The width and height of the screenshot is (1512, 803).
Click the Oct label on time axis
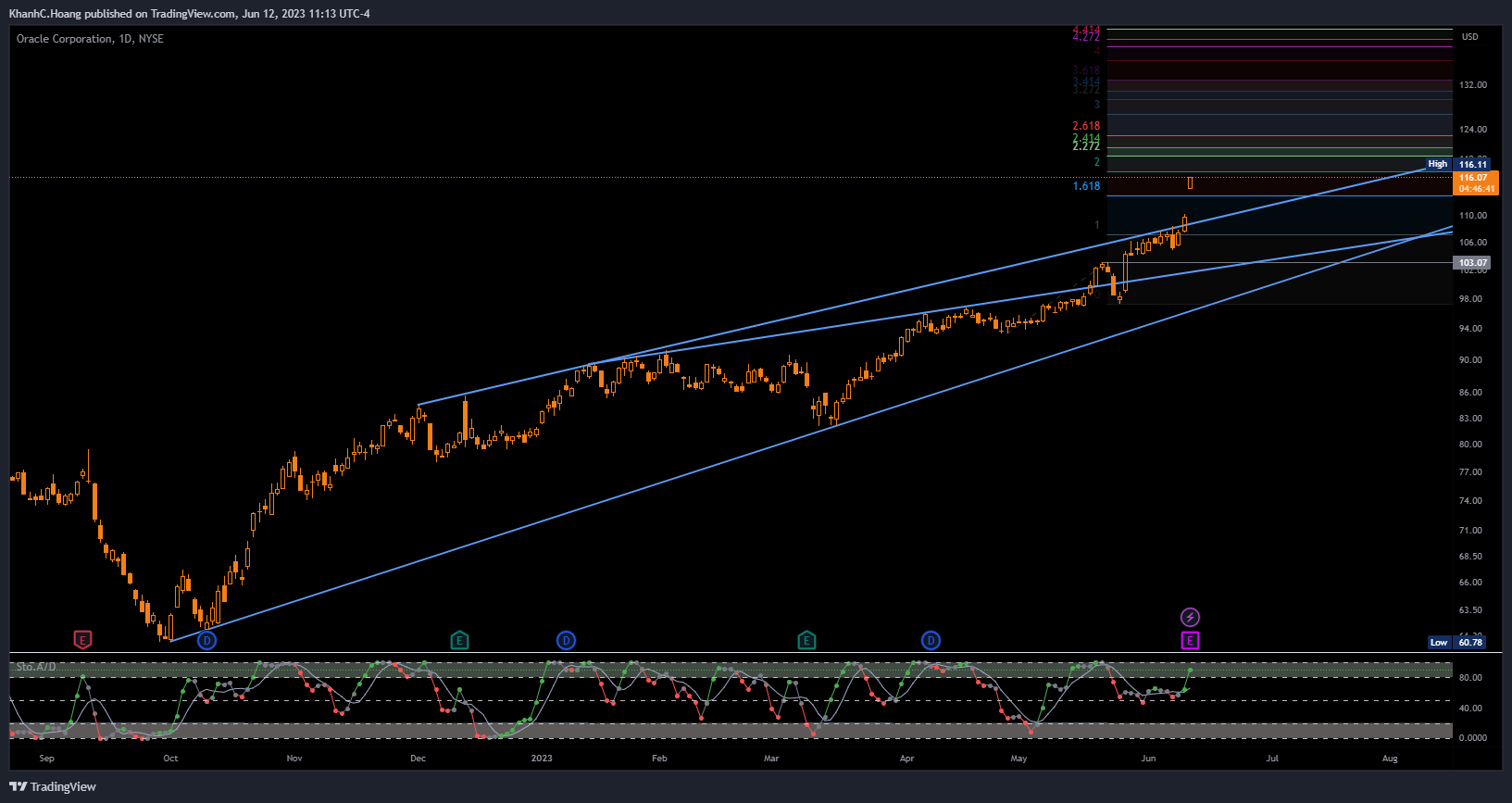pyautogui.click(x=170, y=759)
